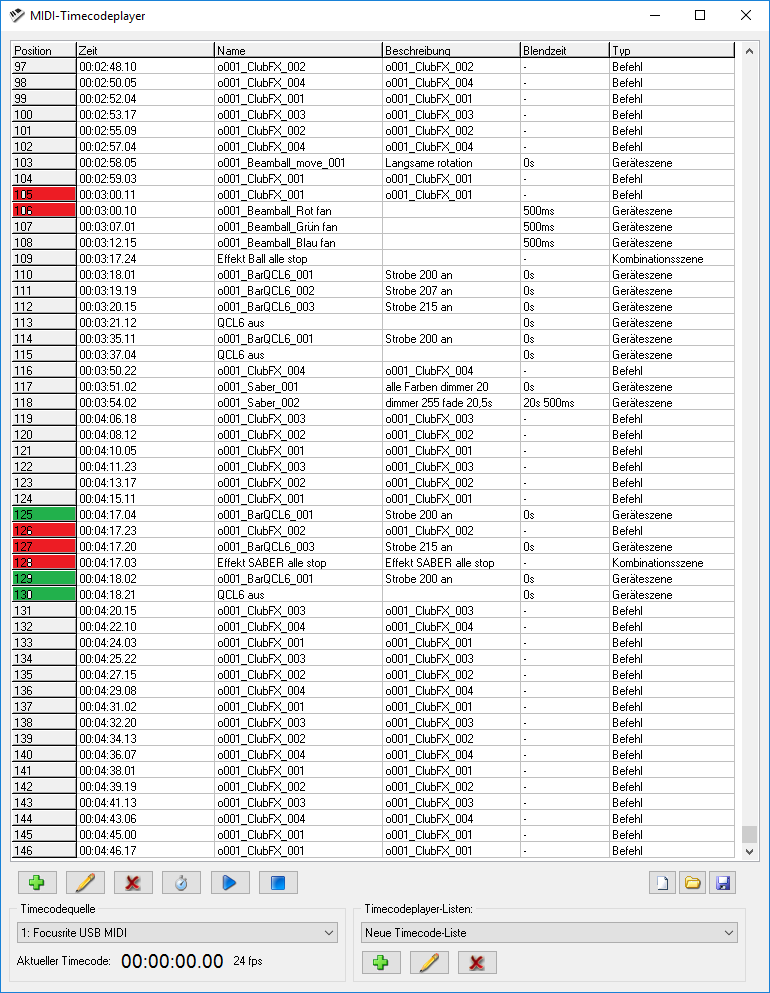Add a new timecode list with green plus
The image size is (770, 993).
(x=381, y=963)
